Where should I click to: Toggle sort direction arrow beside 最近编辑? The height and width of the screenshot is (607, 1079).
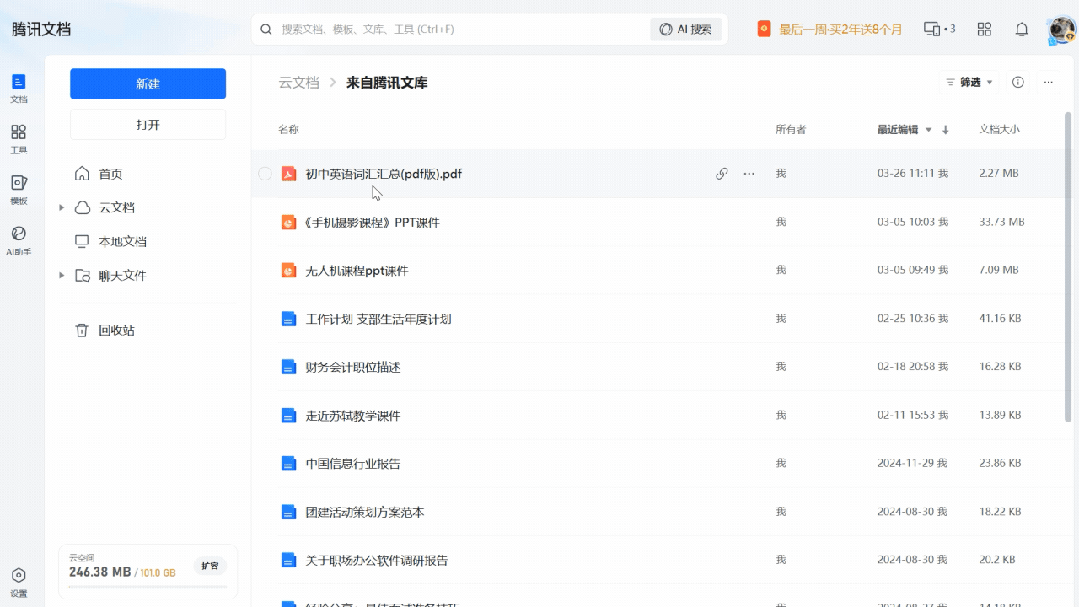click(946, 129)
